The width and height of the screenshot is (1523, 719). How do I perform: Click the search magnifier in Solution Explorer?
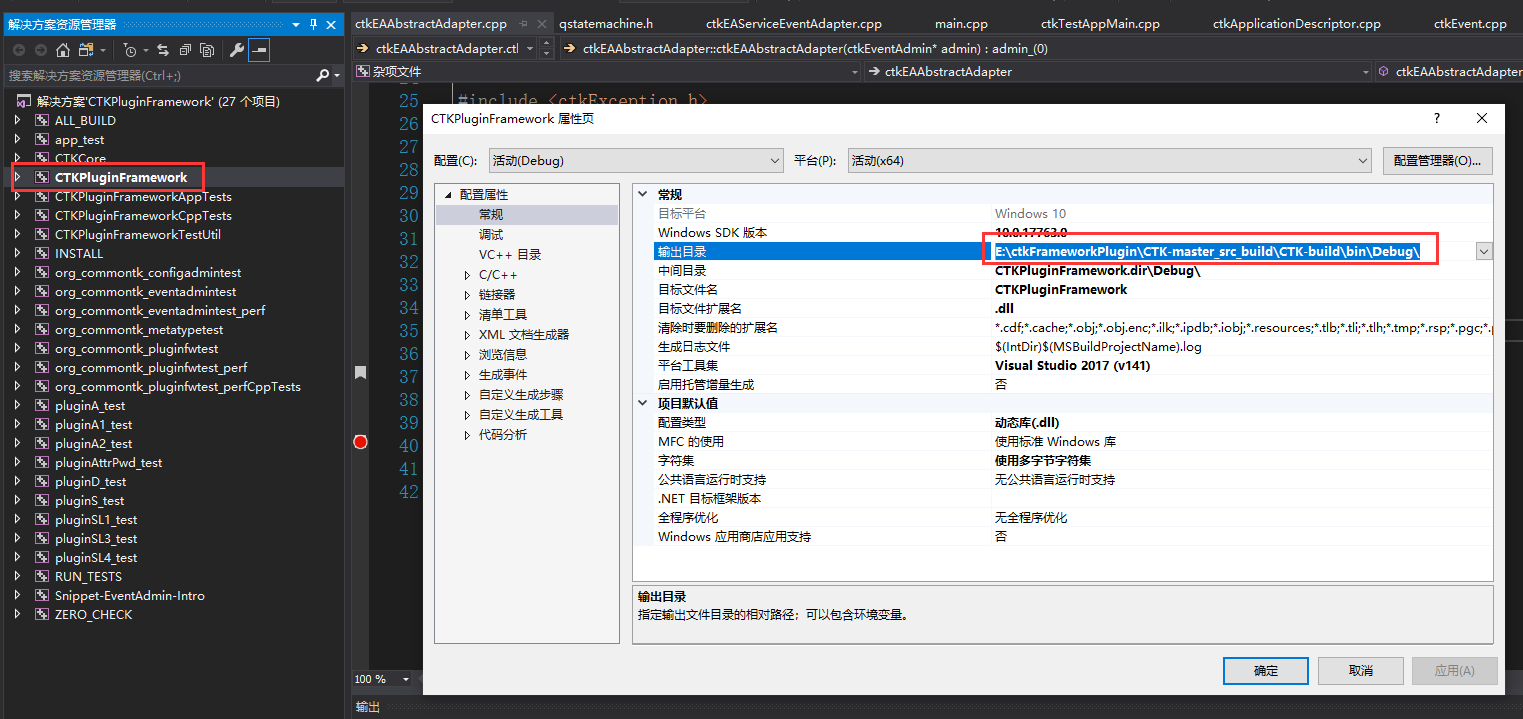coord(323,75)
